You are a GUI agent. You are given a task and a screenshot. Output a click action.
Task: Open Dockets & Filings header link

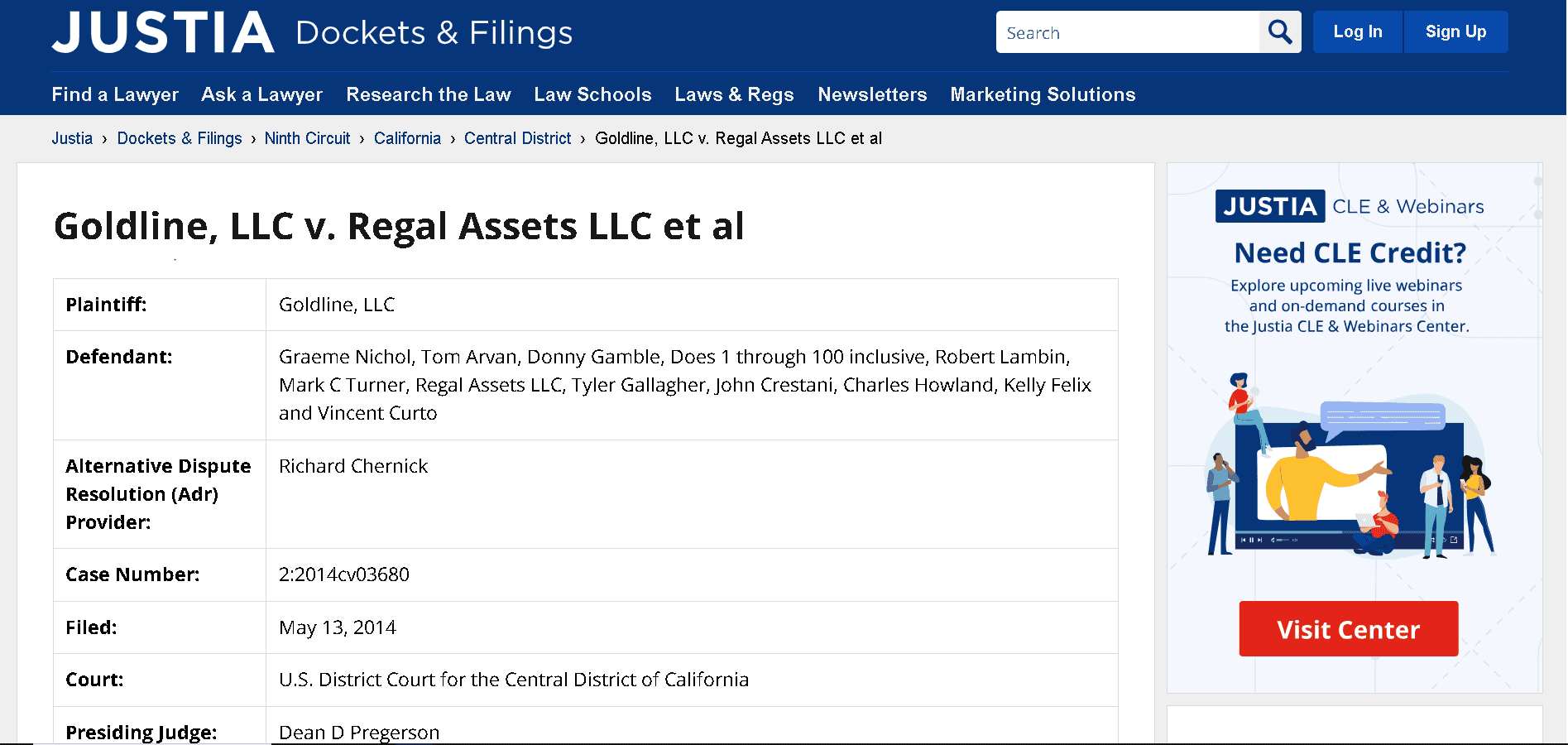(x=434, y=33)
